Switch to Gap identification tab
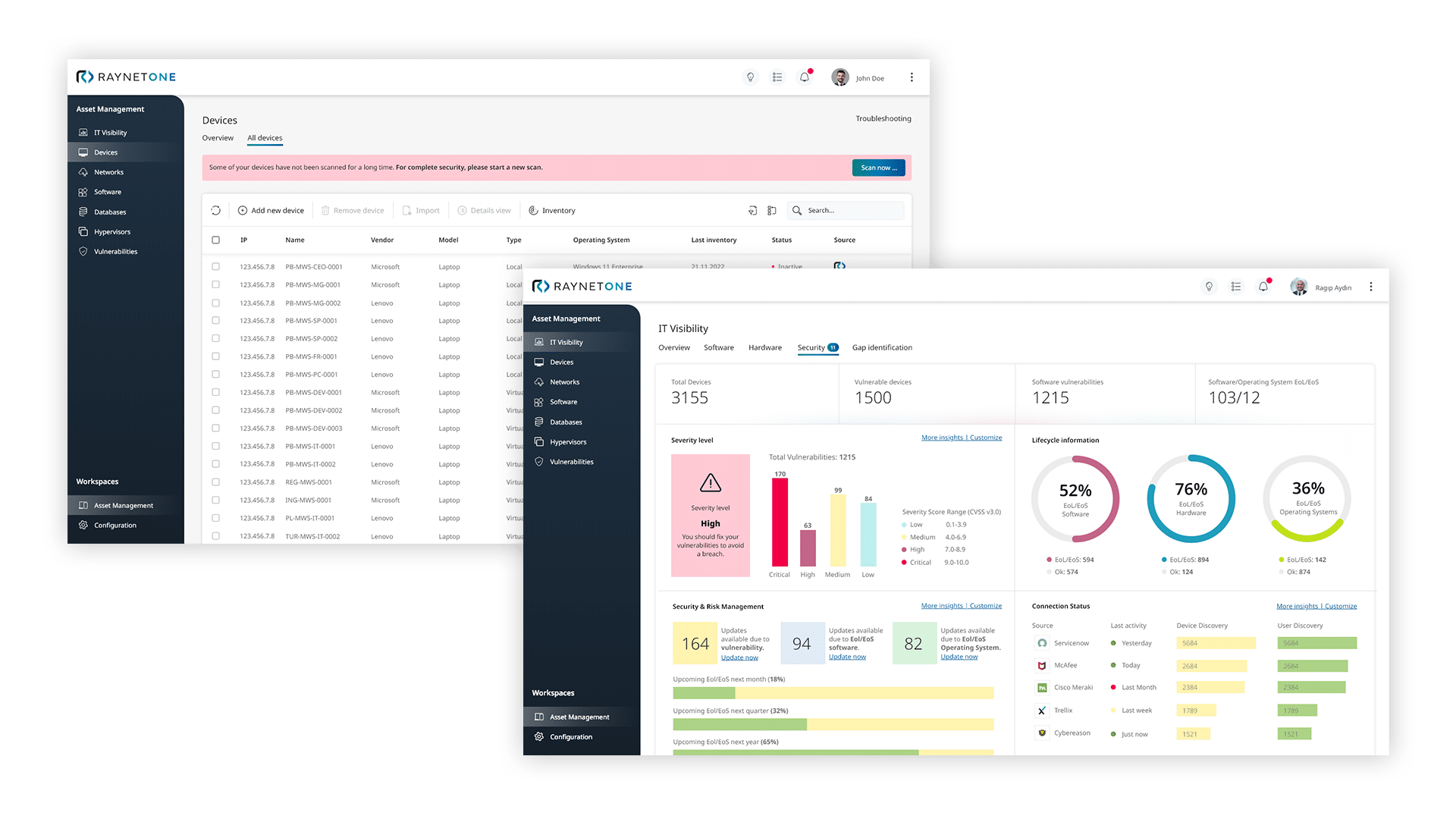 point(882,348)
